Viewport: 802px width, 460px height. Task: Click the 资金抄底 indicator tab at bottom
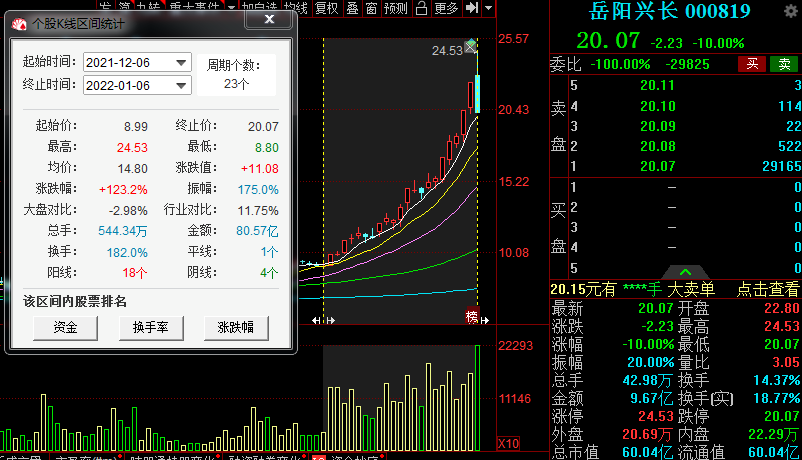(354, 457)
